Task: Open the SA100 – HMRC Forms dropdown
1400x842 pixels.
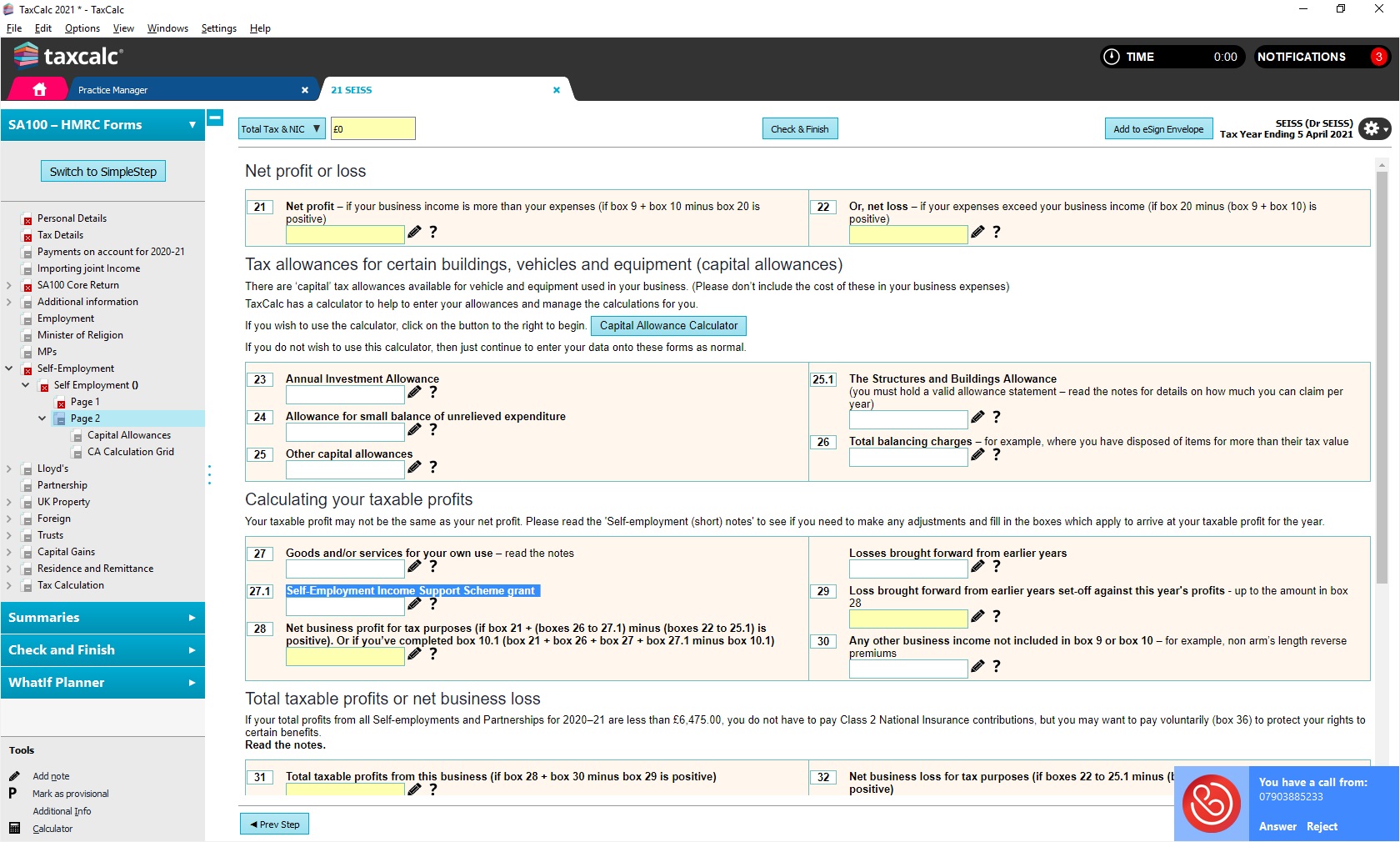Action: coord(102,125)
